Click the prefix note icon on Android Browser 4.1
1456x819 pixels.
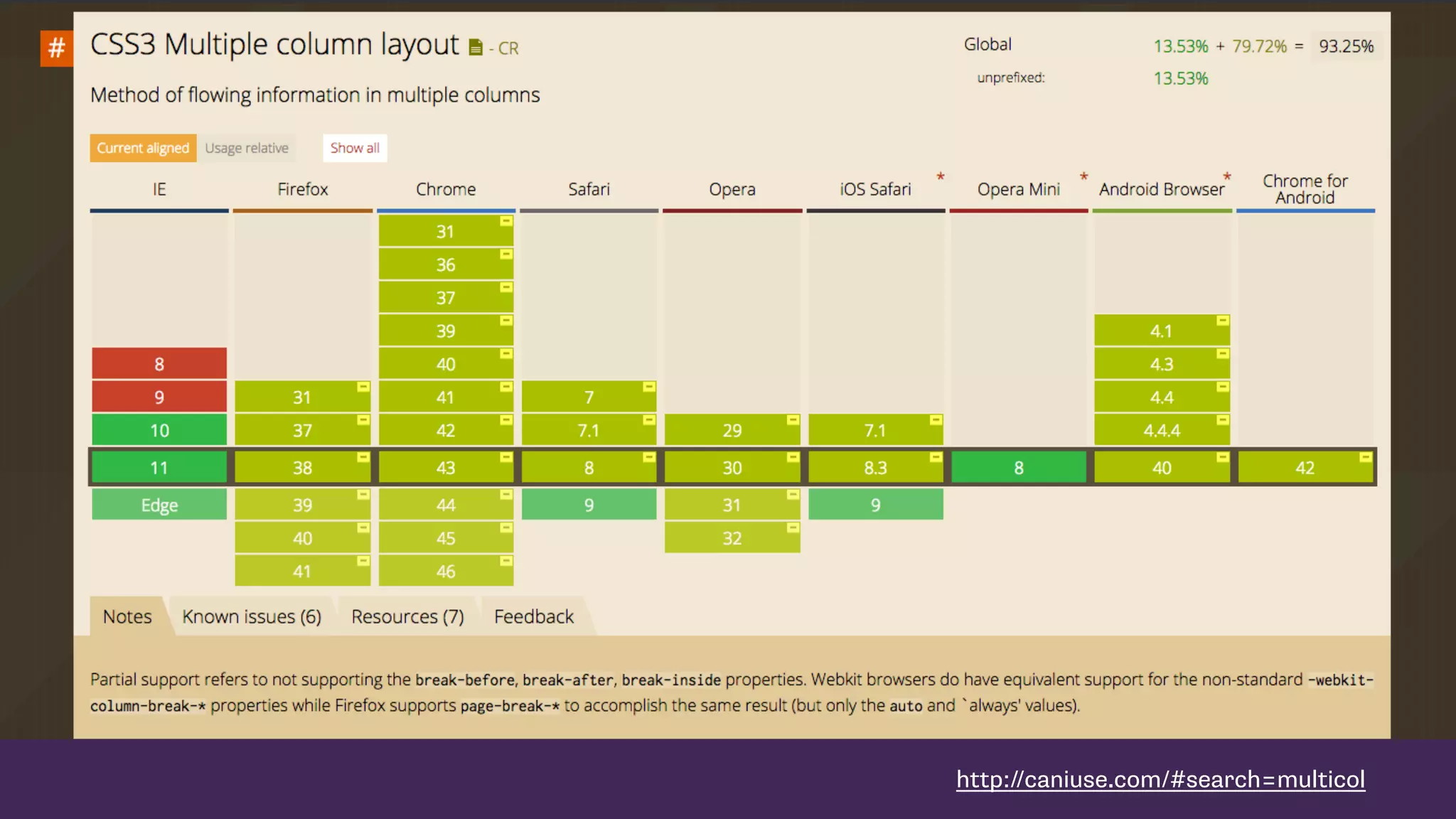[1222, 321]
